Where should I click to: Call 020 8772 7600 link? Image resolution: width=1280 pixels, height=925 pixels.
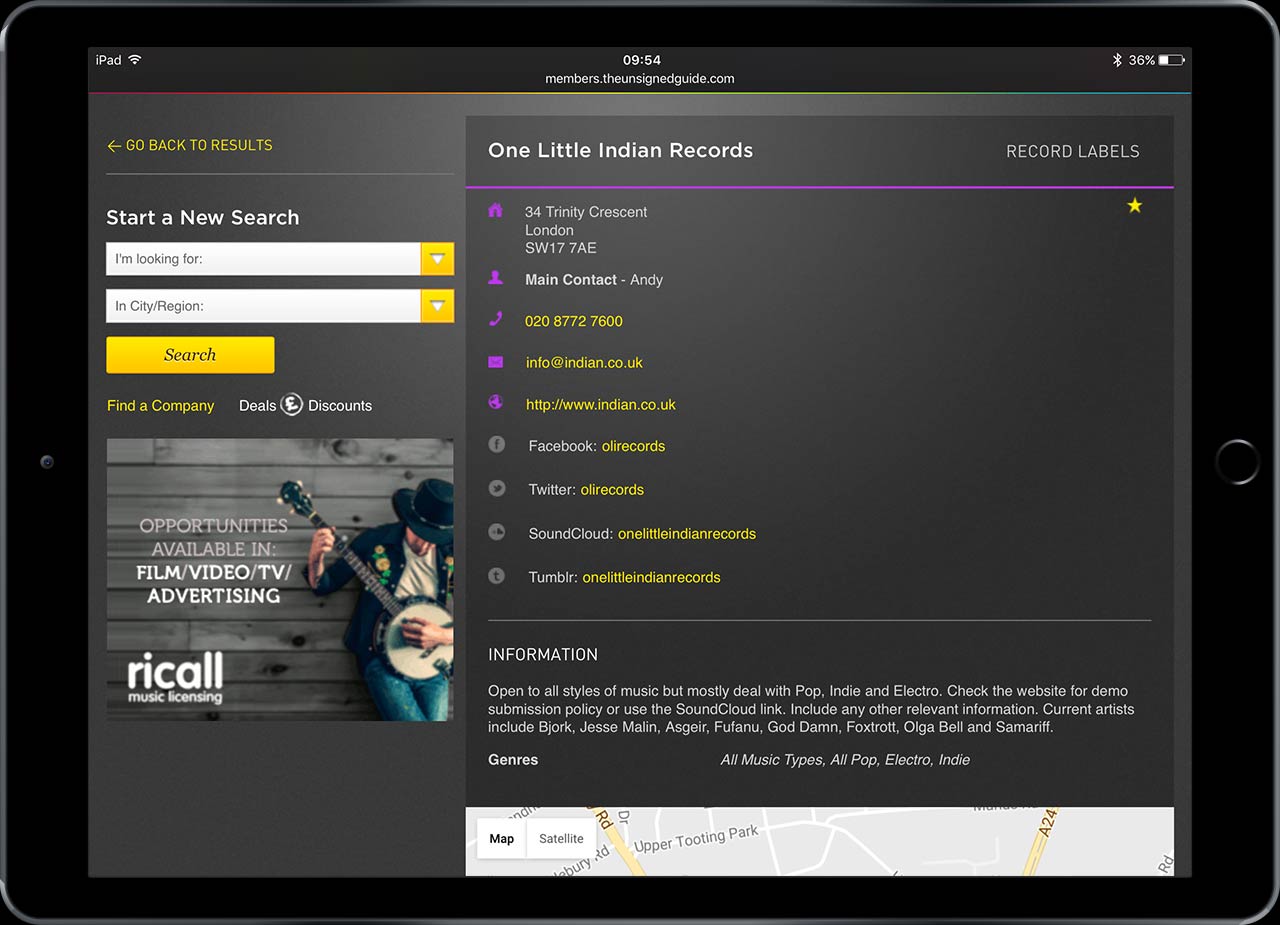click(574, 321)
